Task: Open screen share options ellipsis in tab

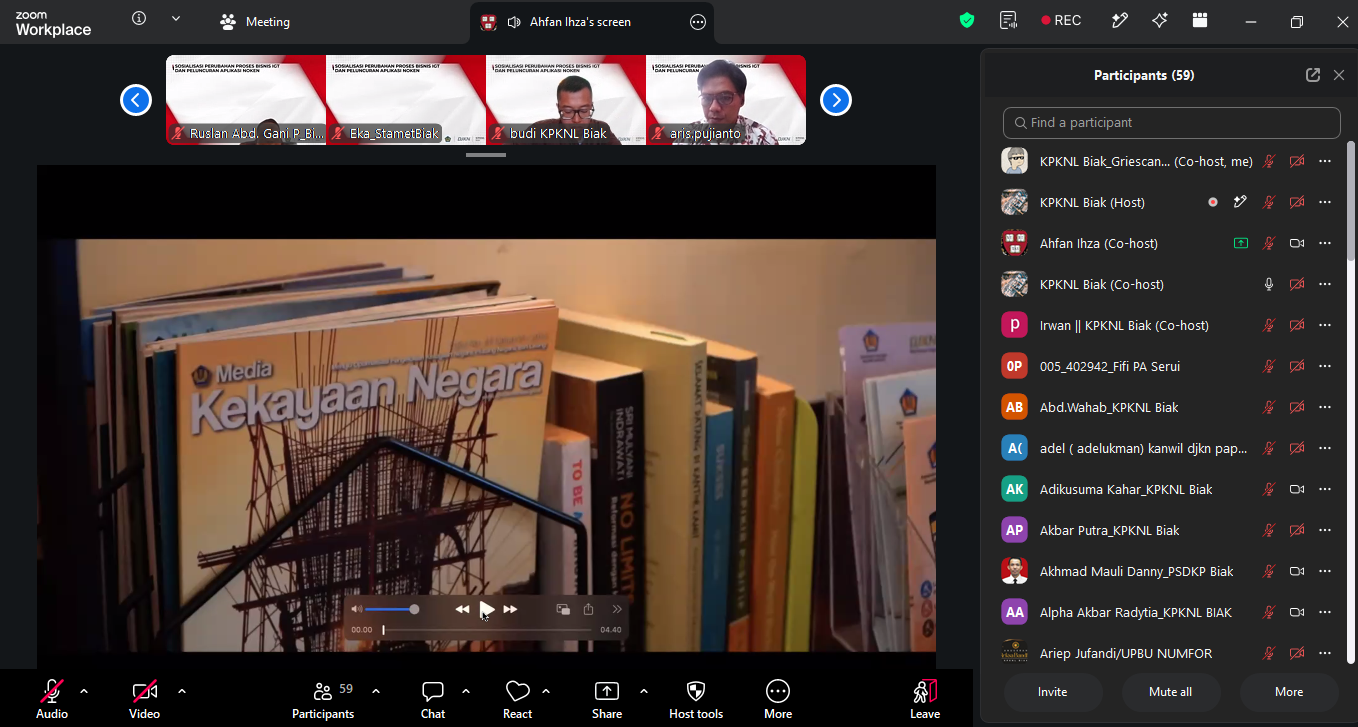Action: 698,22
